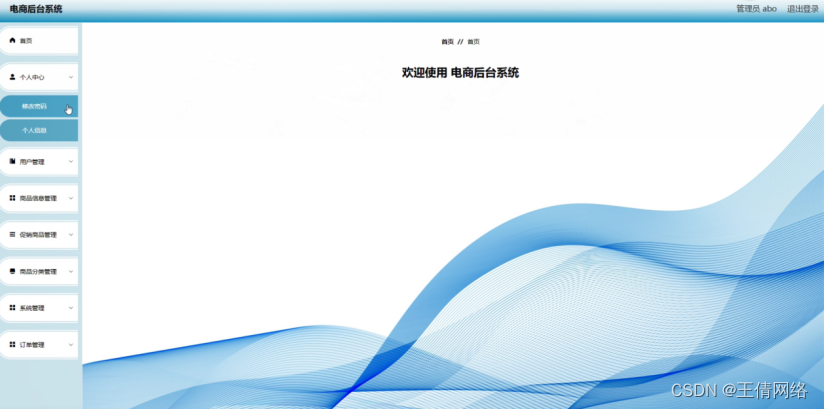Click the grid icon beside 商品信息管理
The image size is (824, 409).
coord(13,198)
